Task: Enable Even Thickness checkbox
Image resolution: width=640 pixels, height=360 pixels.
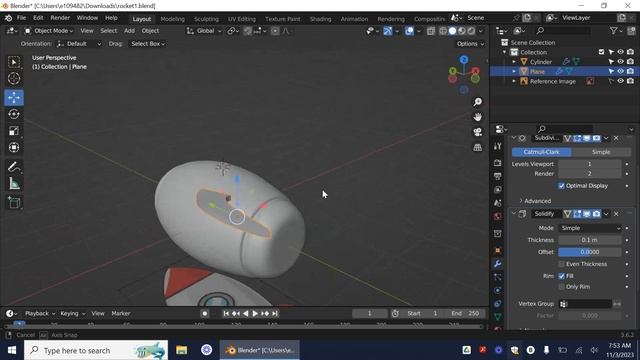Action: [x=562, y=264]
